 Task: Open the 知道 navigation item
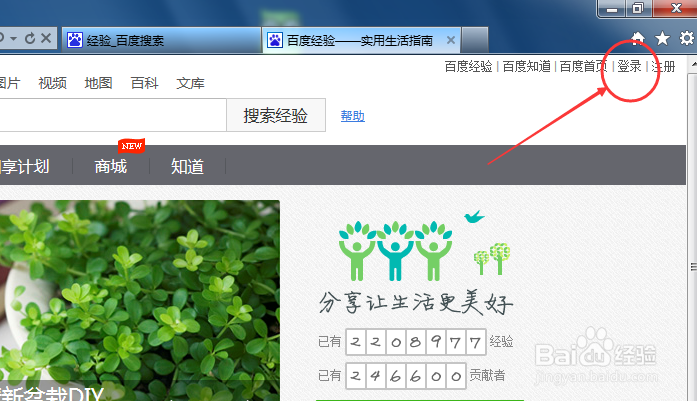pos(187,167)
